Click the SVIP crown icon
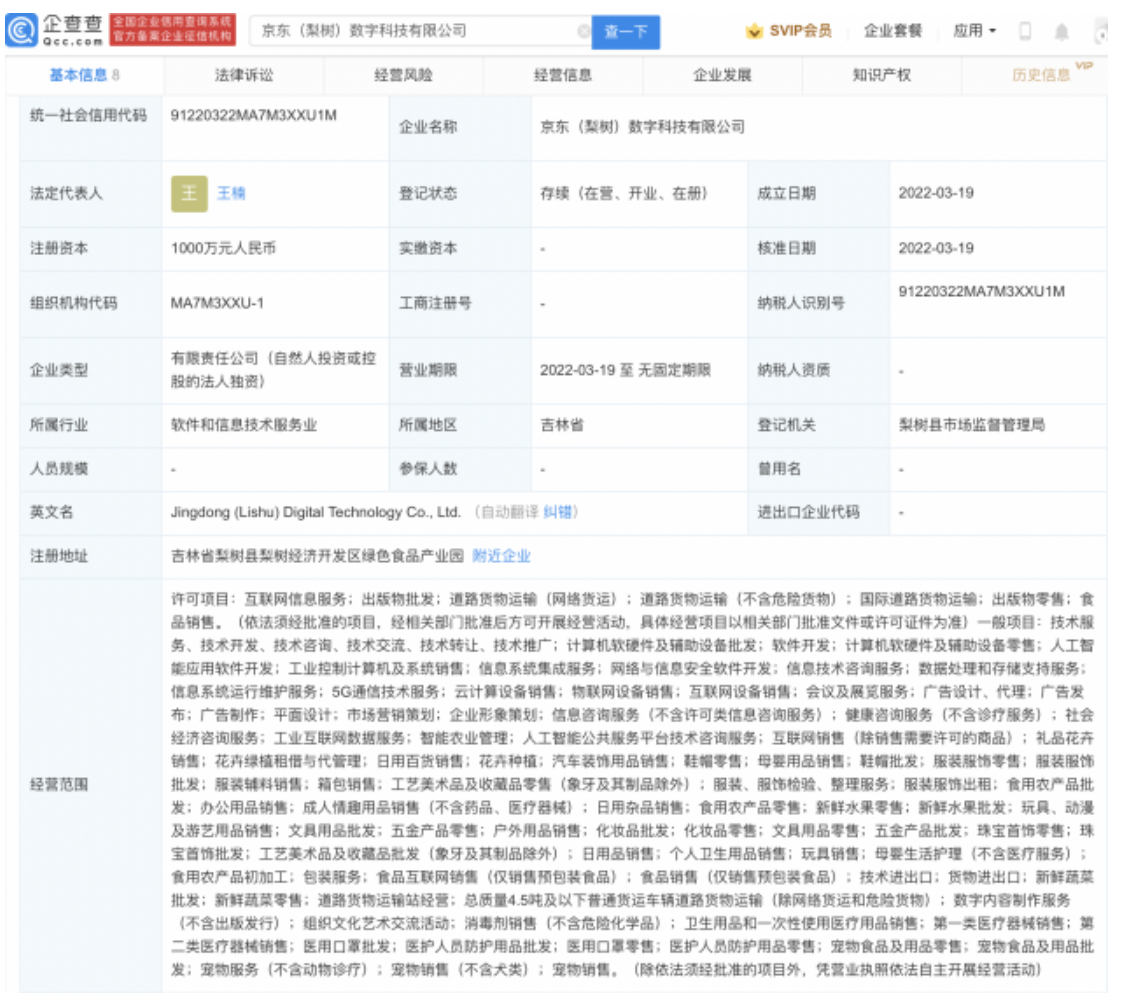Screen dimensions: 1122x1008 tap(754, 31)
